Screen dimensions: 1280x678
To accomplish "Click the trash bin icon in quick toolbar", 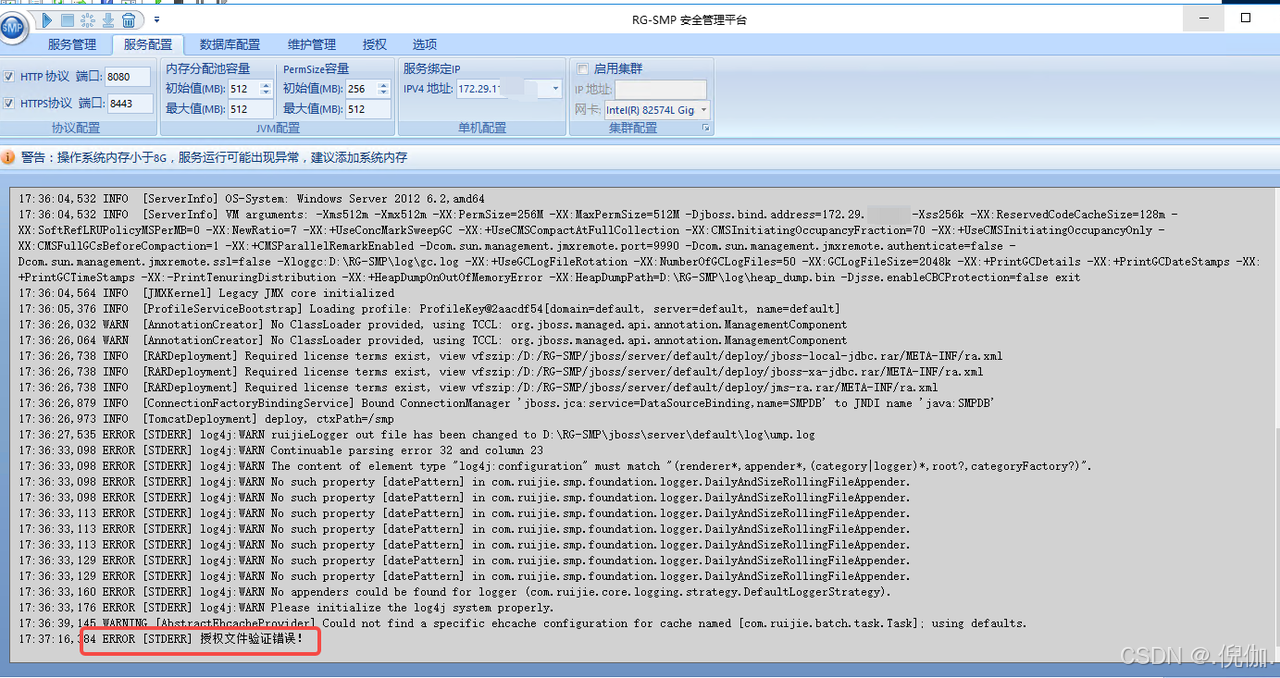I will point(129,19).
